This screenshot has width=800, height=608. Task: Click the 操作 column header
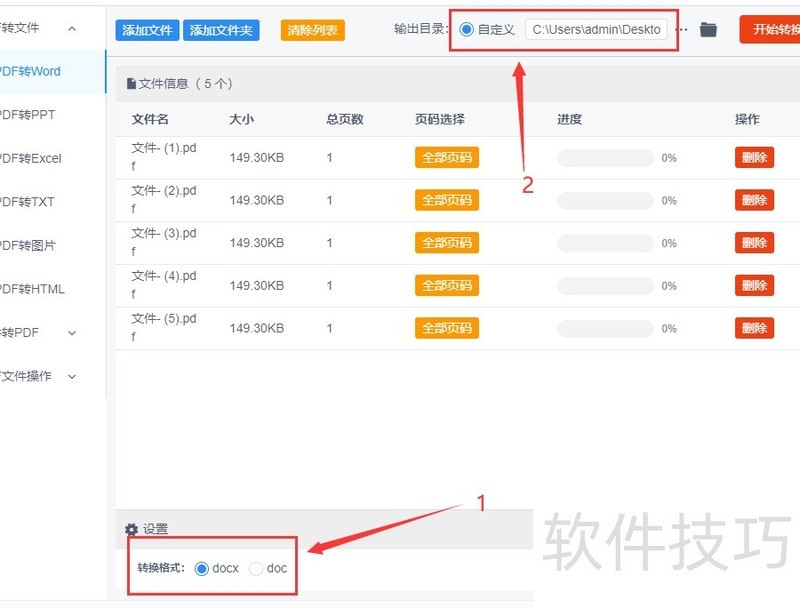click(747, 119)
